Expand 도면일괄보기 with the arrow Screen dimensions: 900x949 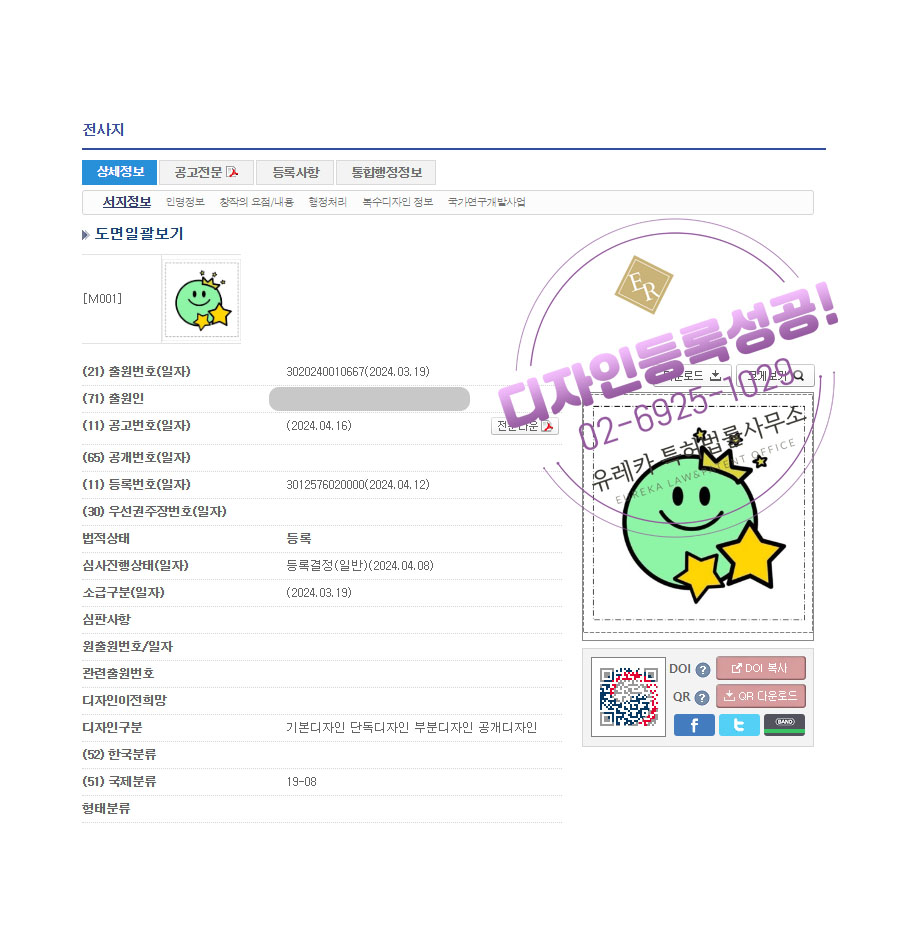click(x=86, y=235)
